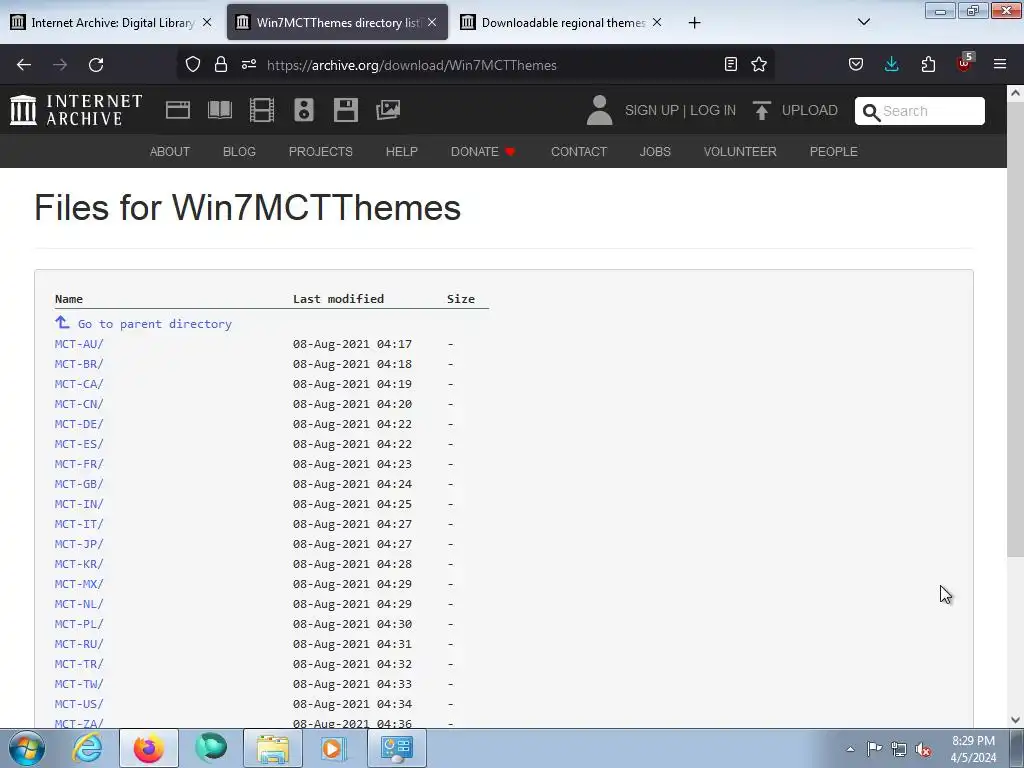Open the Internet Archive web (Wayback) icon

coord(178,110)
